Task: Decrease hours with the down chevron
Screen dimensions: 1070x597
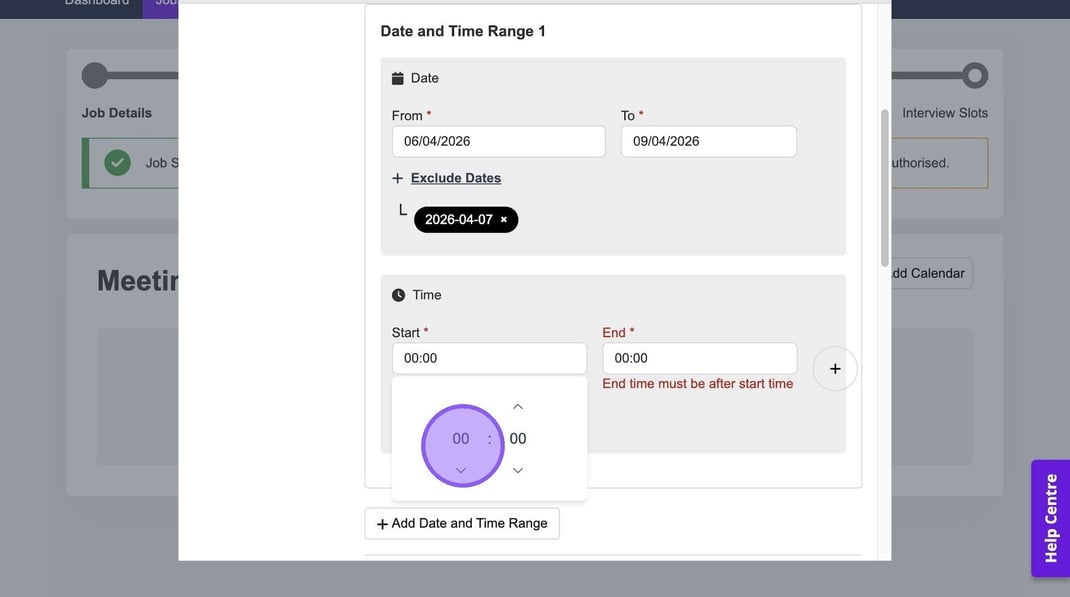Action: (460, 470)
